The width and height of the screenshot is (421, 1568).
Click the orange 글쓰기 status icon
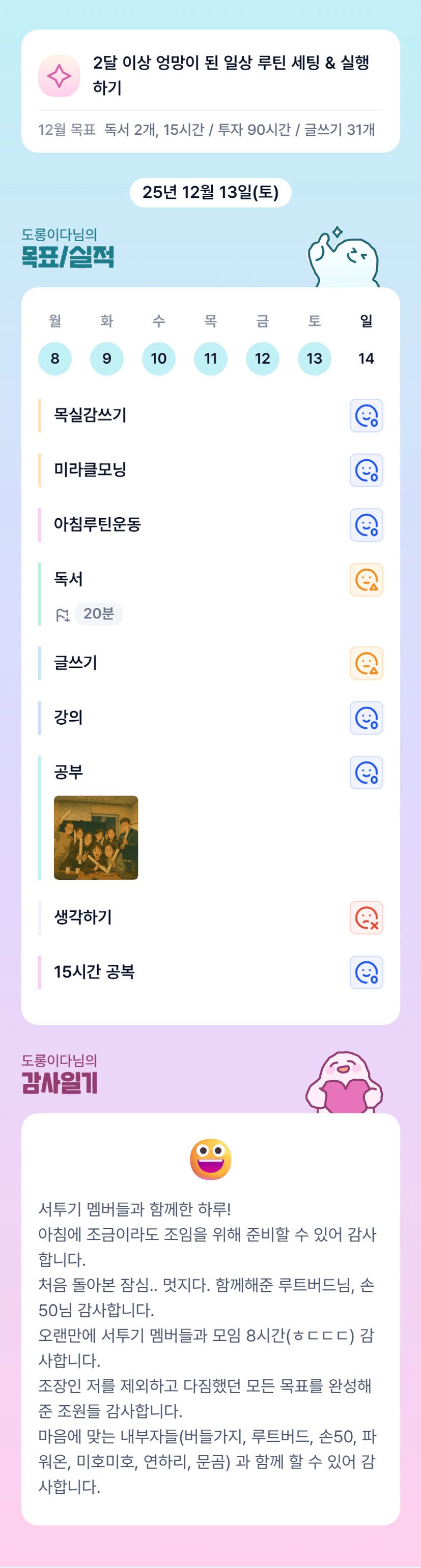pos(366,664)
